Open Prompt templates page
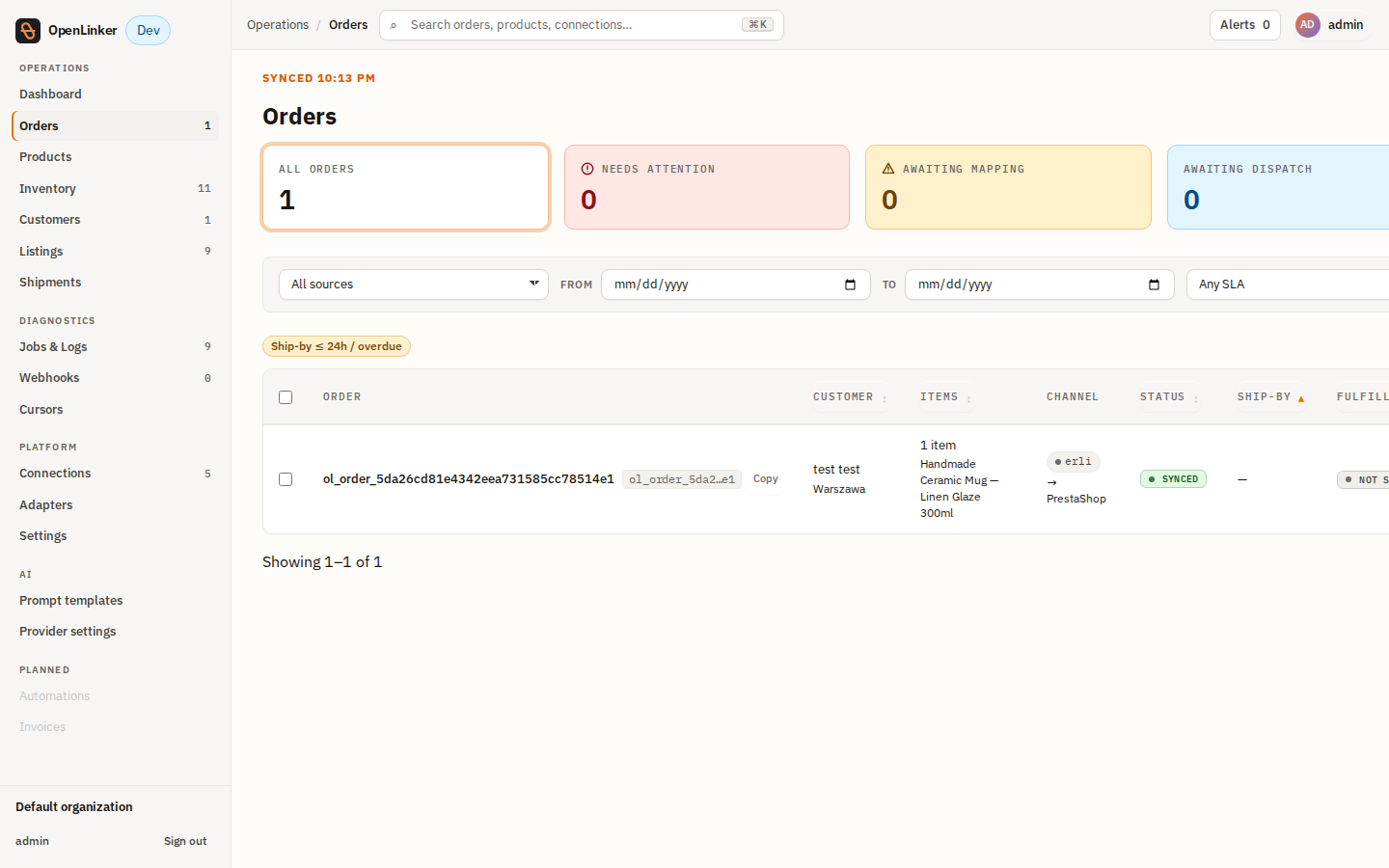The width and height of the screenshot is (1389, 868). coord(115,601)
